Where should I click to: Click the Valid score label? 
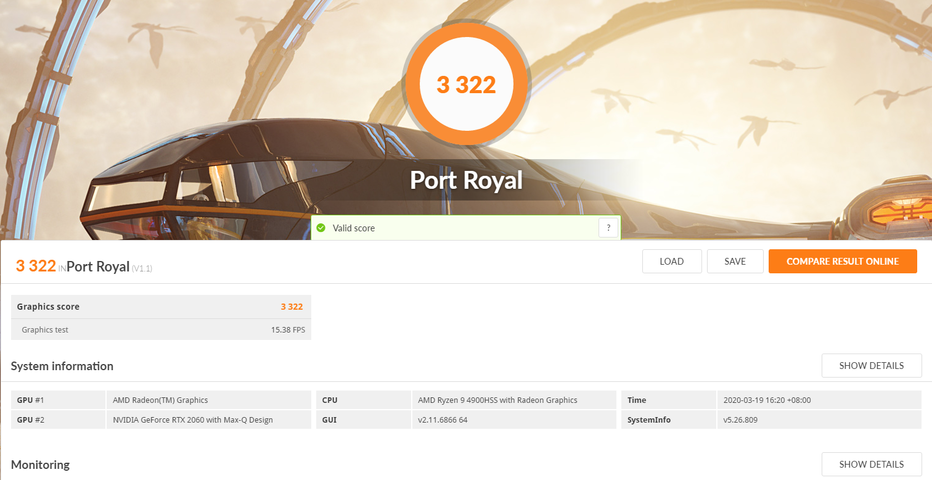click(x=354, y=228)
